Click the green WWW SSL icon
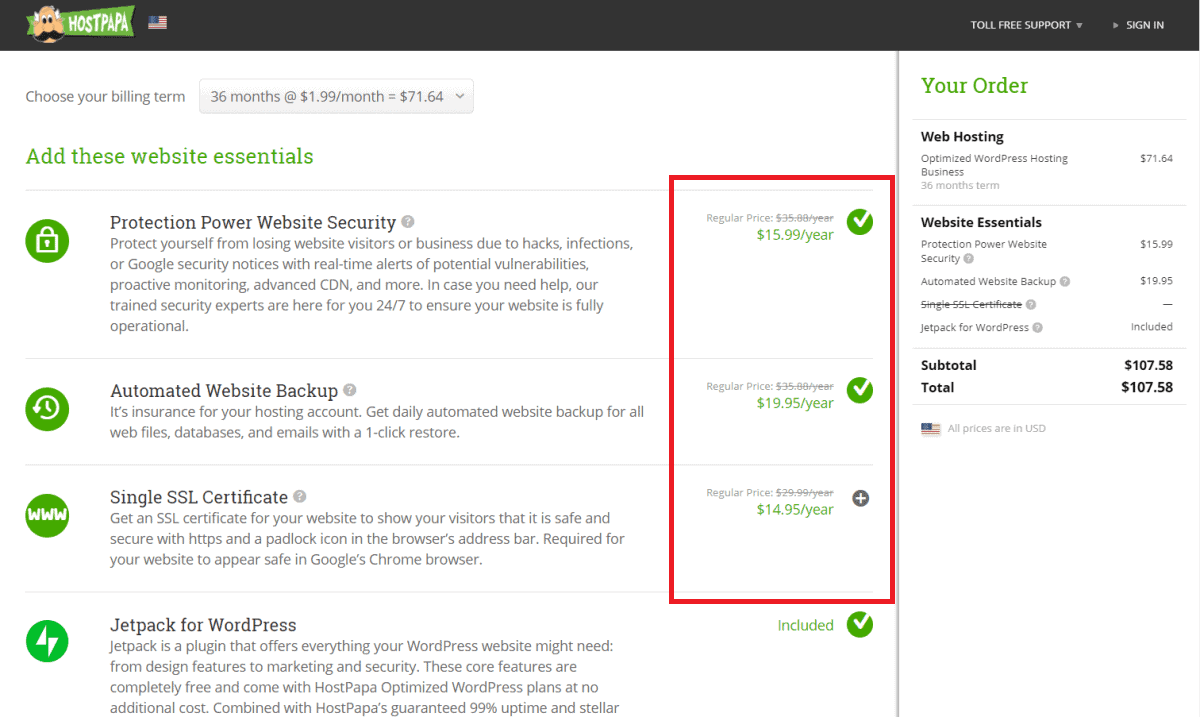Screen dimensions: 1200x717 (47, 515)
